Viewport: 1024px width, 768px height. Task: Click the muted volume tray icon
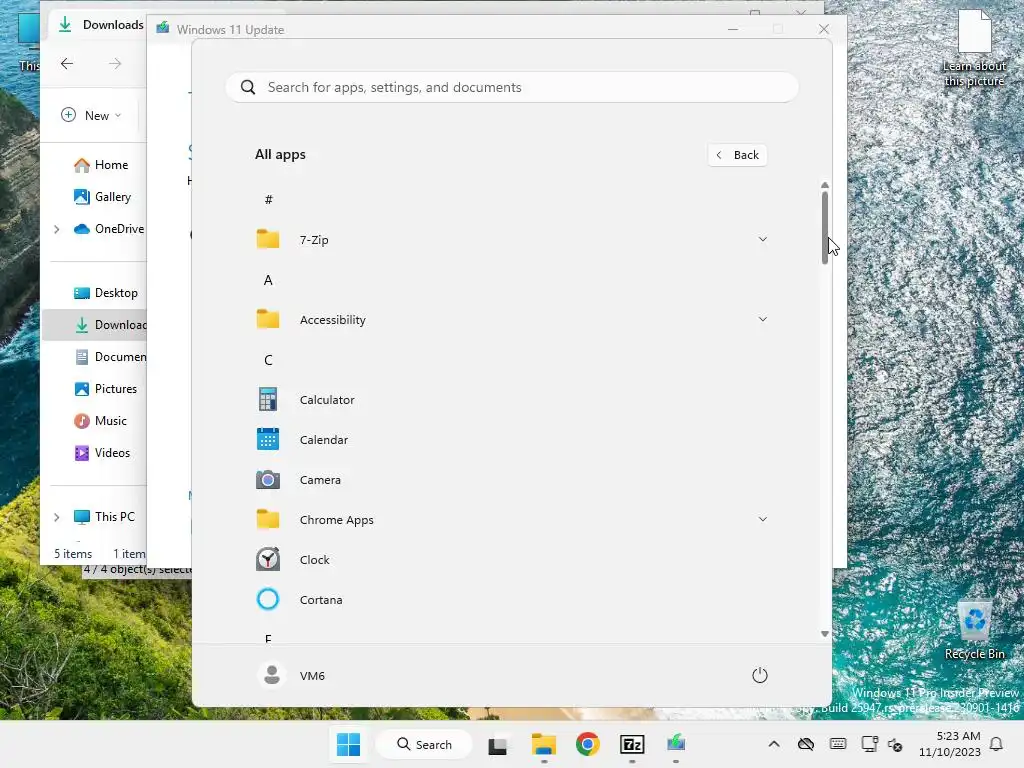pyautogui.click(x=896, y=744)
